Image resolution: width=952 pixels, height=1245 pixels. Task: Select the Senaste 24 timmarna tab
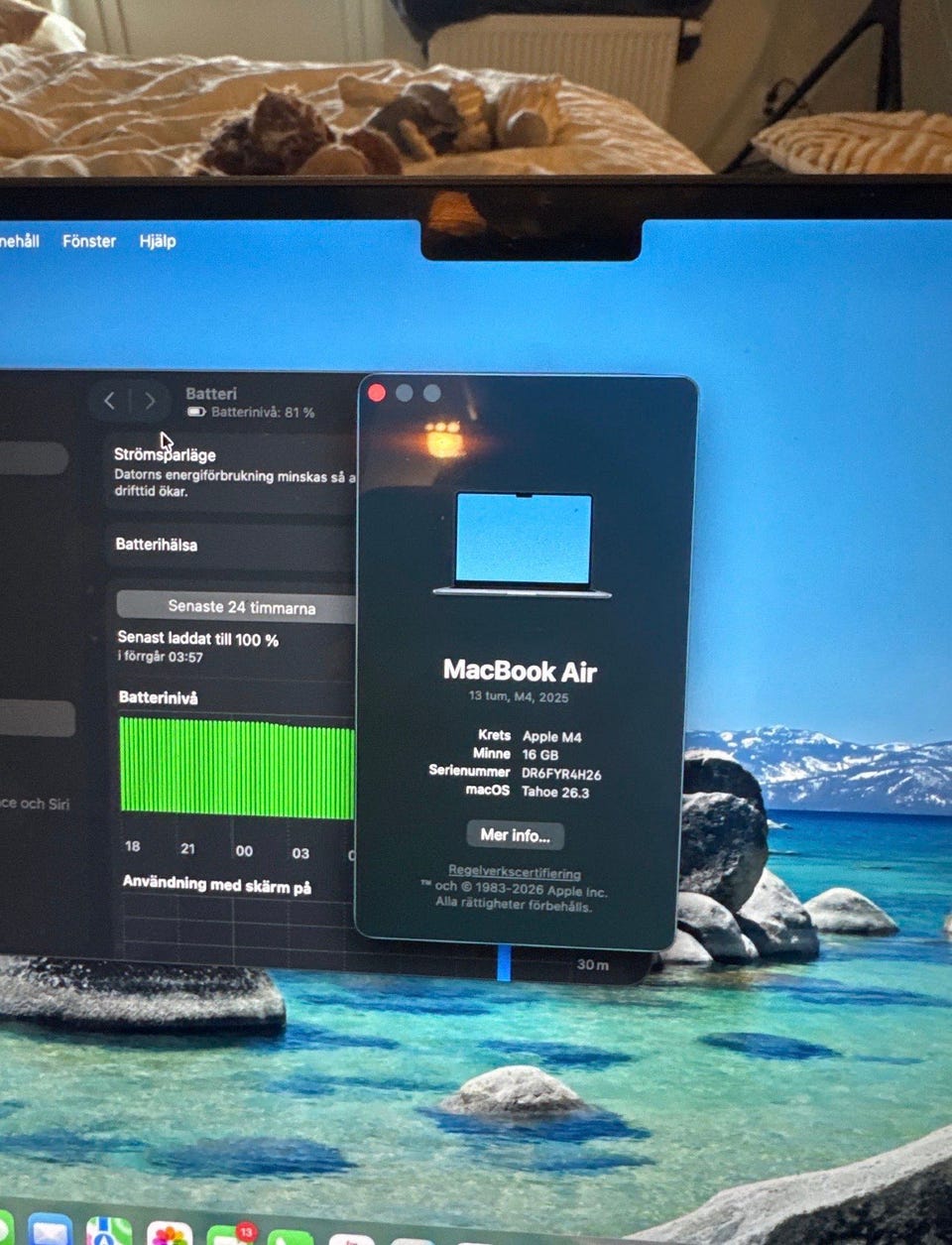tap(236, 606)
